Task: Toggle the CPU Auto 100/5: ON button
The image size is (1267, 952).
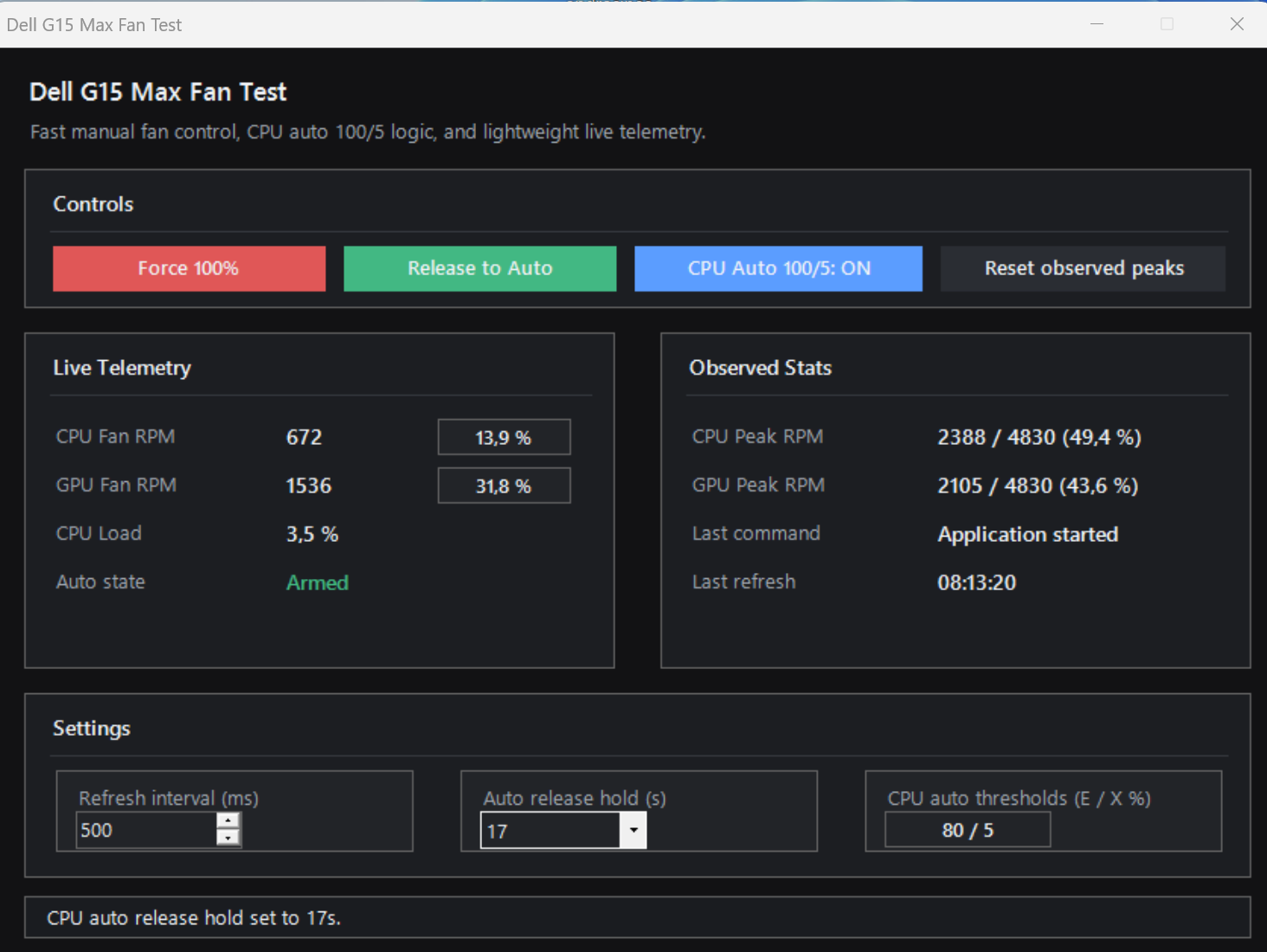Action: [x=778, y=268]
